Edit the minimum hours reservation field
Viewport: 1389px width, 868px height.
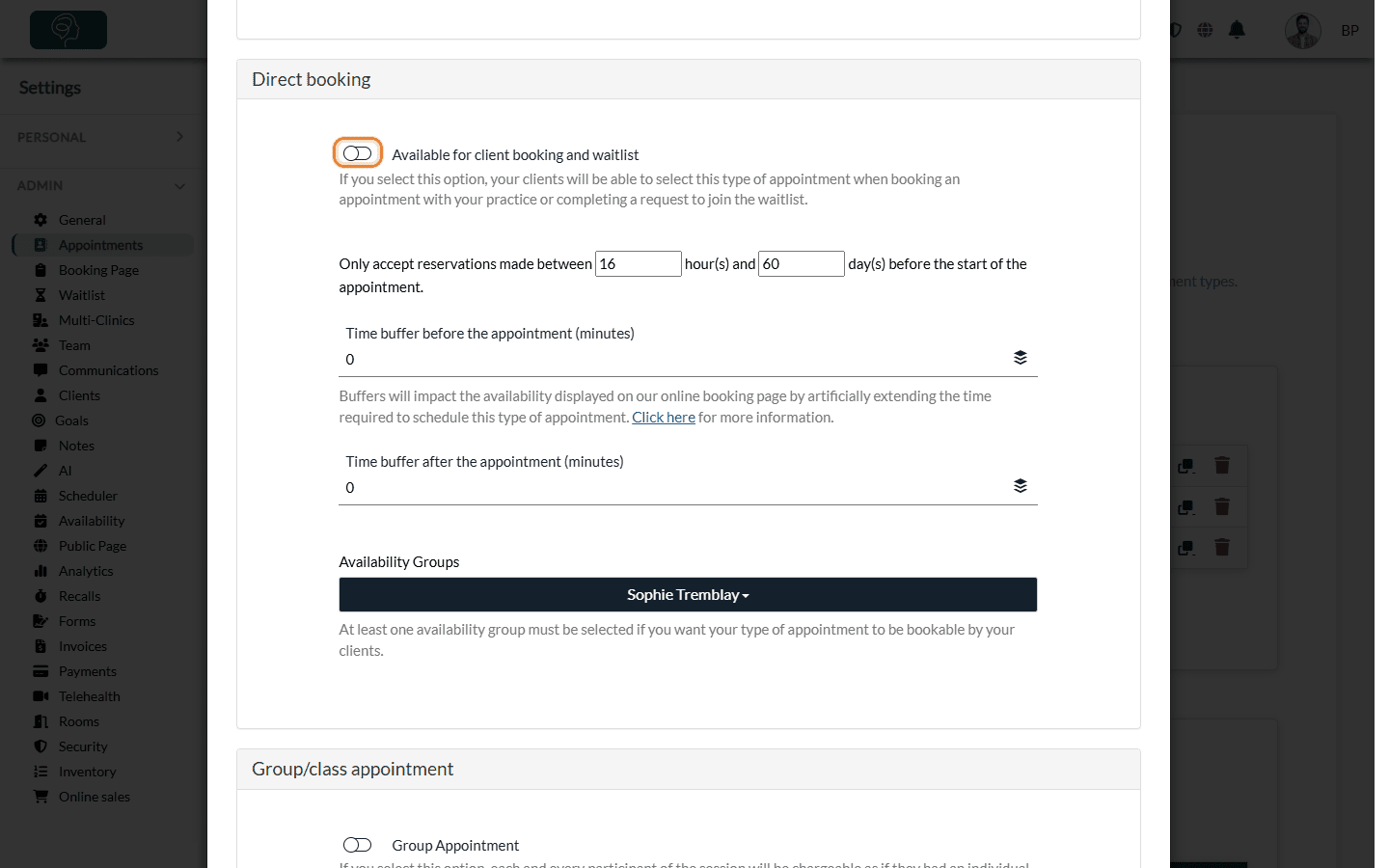[639, 263]
